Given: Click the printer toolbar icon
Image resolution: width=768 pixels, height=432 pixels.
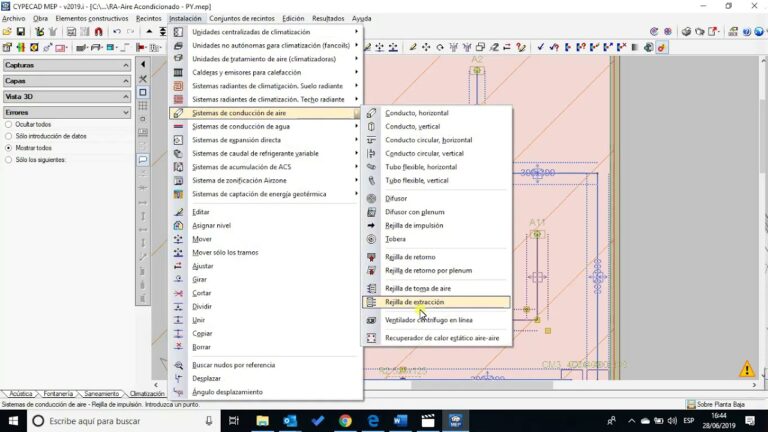Looking at the screenshot, I should click(686, 32).
